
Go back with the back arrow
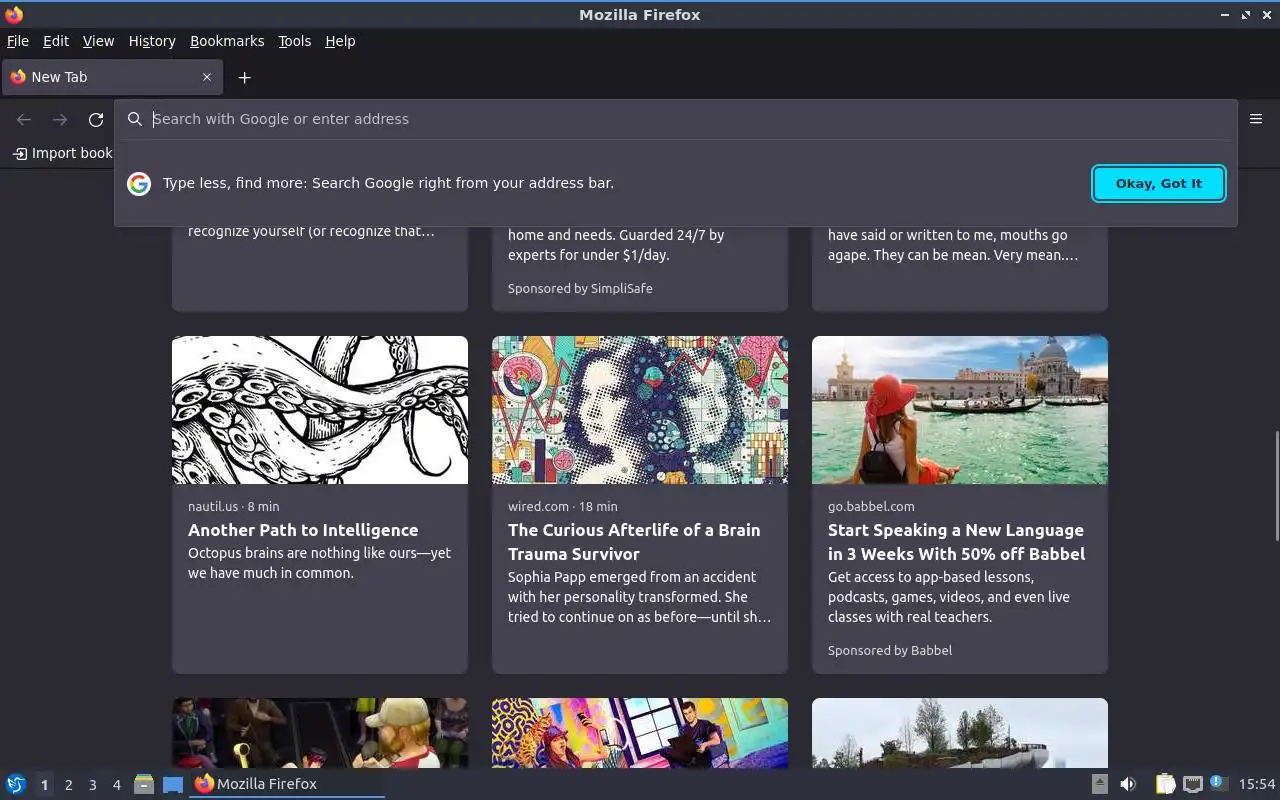(x=24, y=120)
